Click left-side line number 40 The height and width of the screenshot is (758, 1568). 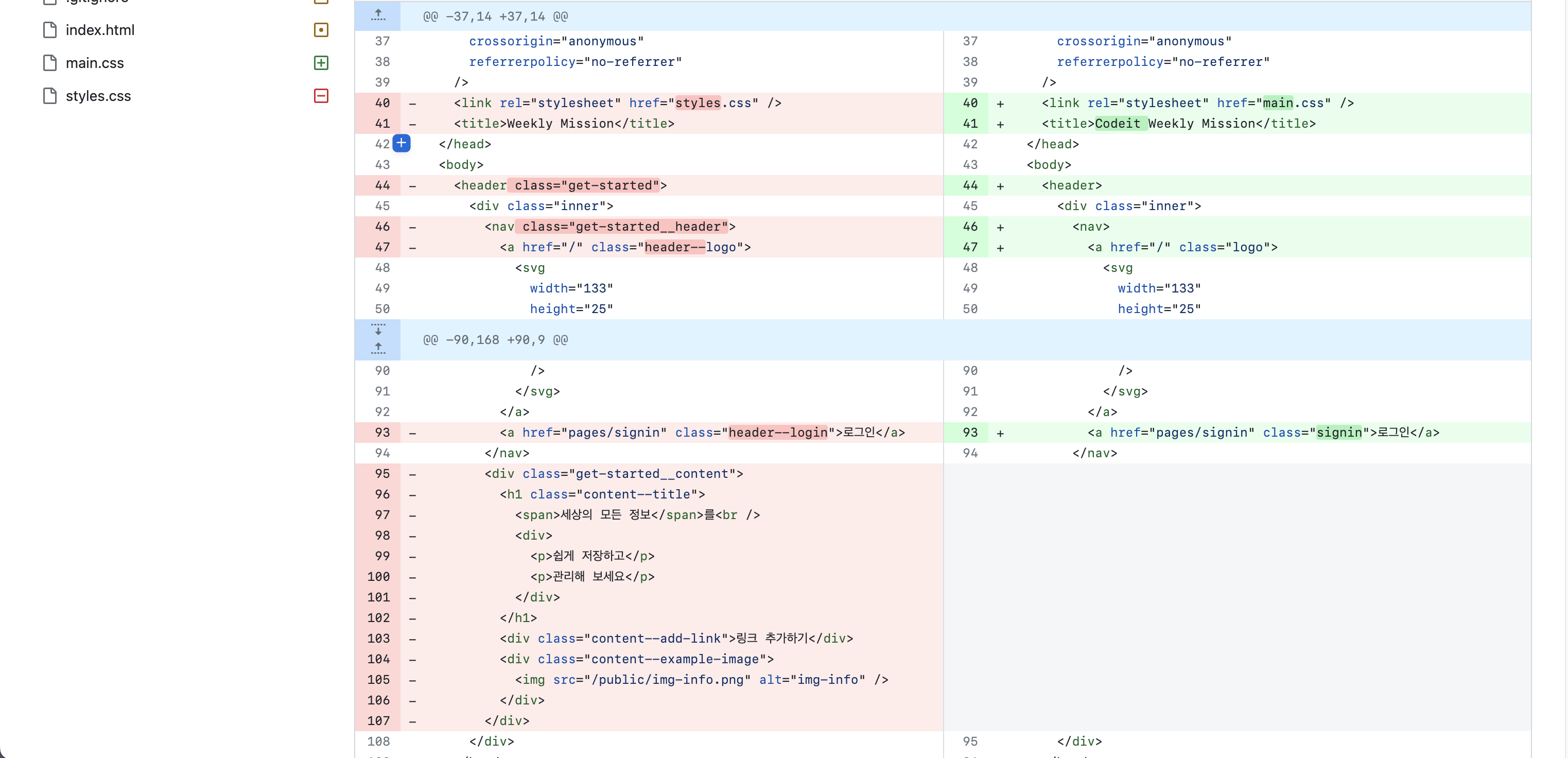[x=382, y=103]
